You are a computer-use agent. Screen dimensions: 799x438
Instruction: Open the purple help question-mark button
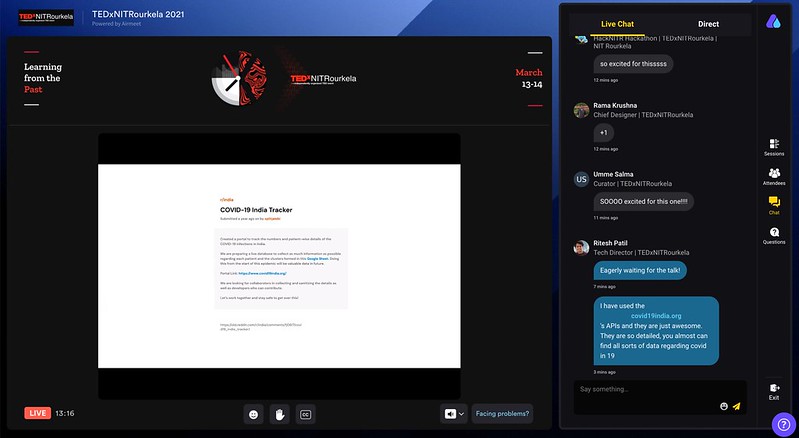click(x=784, y=424)
